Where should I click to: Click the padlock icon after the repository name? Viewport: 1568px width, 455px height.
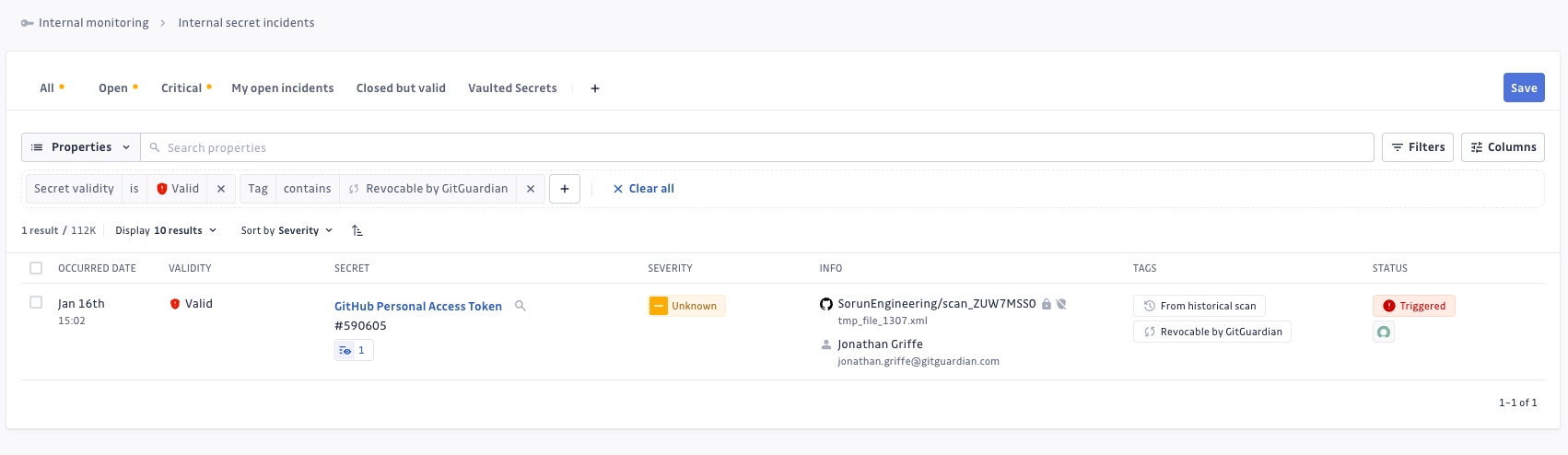pos(1047,304)
